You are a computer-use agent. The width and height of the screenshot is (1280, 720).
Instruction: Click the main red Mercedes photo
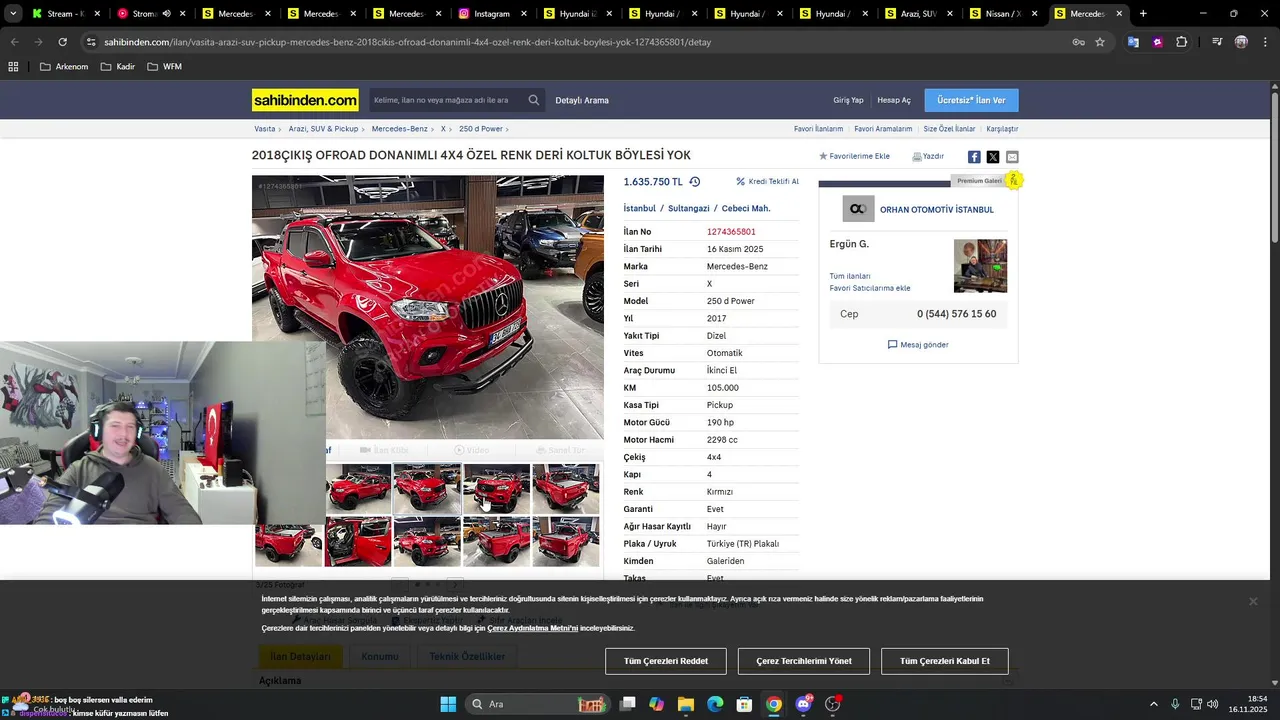(x=428, y=307)
